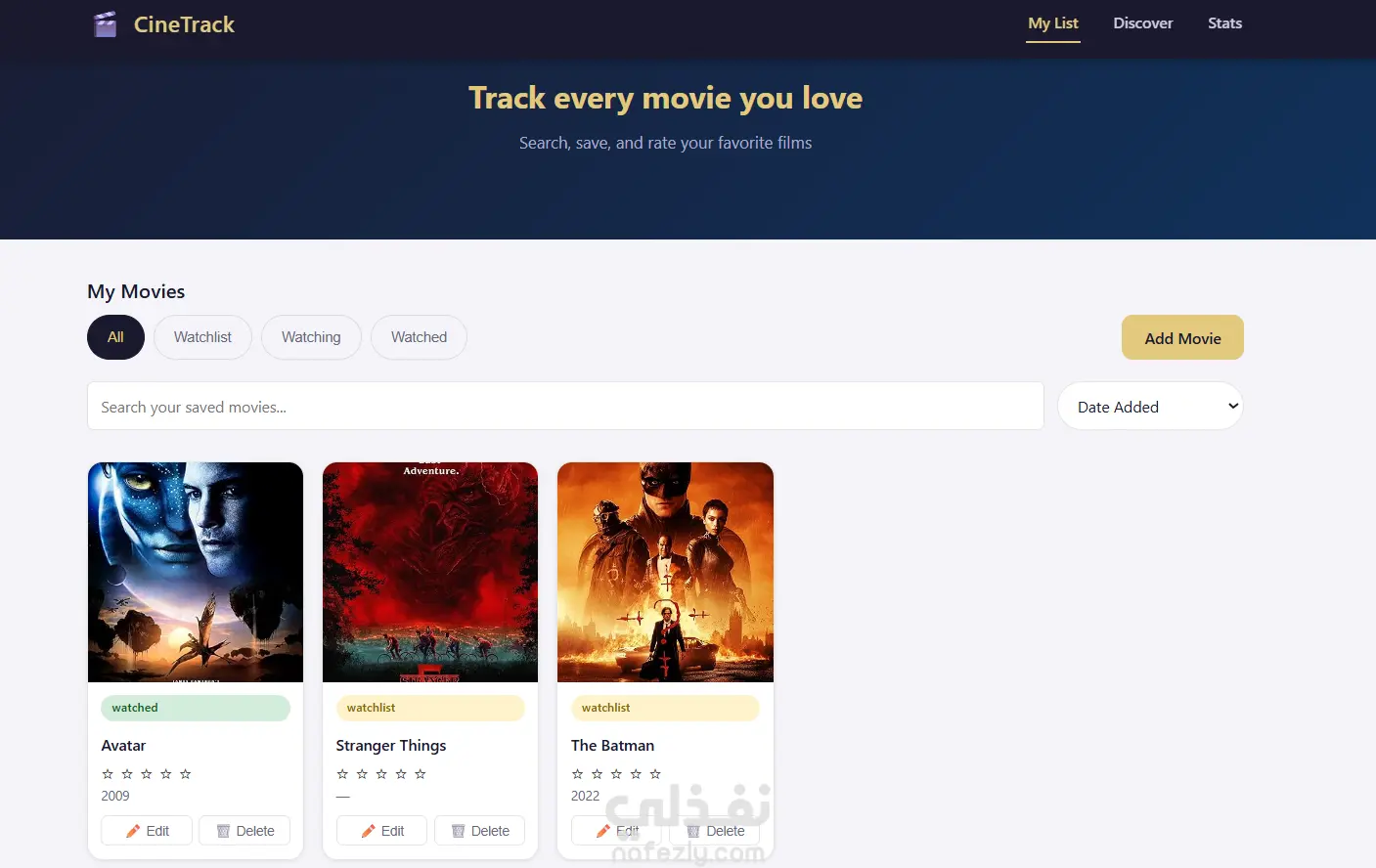The height and width of the screenshot is (868, 1376).
Task: Click the Avatar movie title
Action: [123, 746]
